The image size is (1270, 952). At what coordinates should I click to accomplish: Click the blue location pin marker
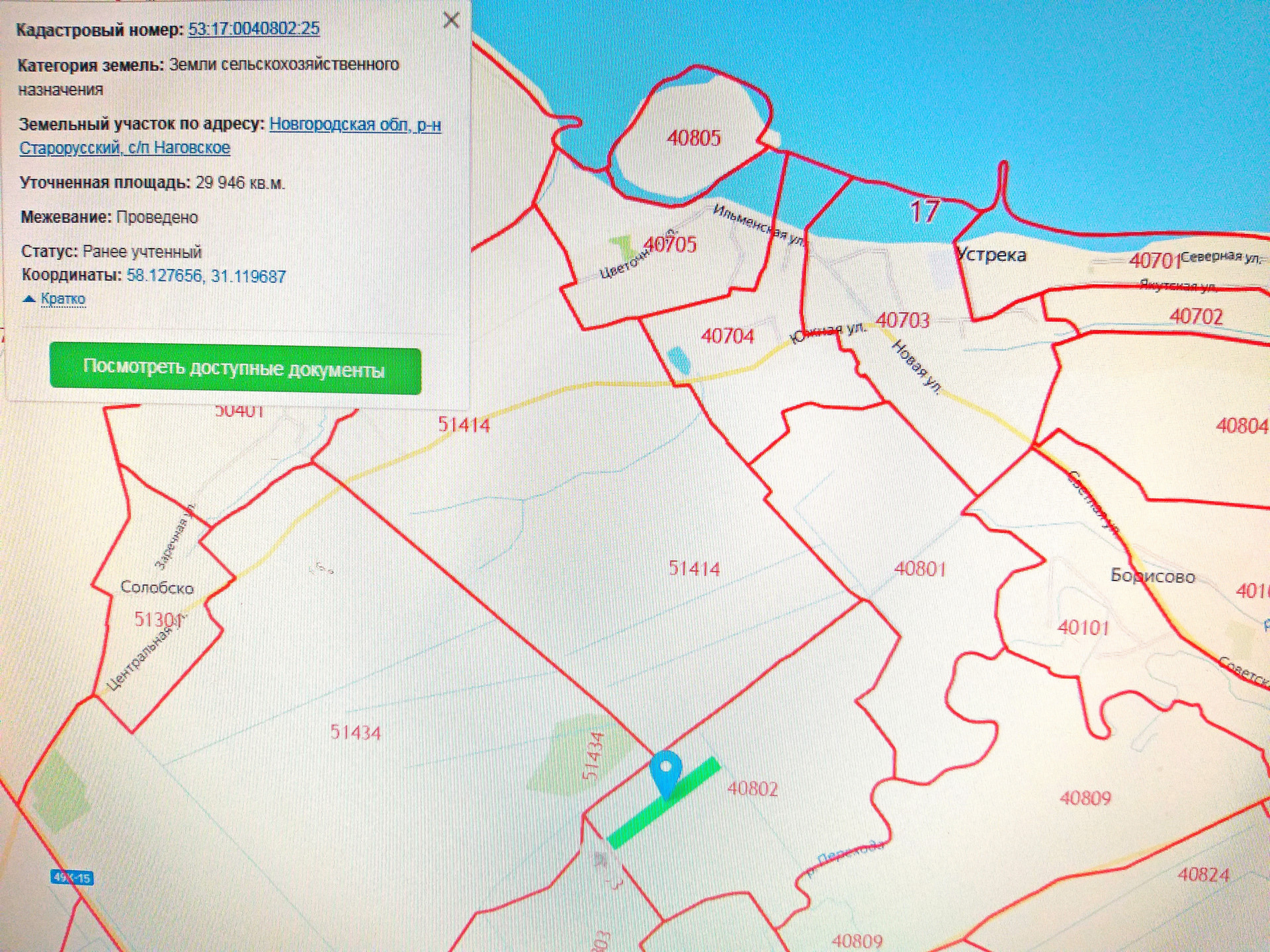click(665, 770)
